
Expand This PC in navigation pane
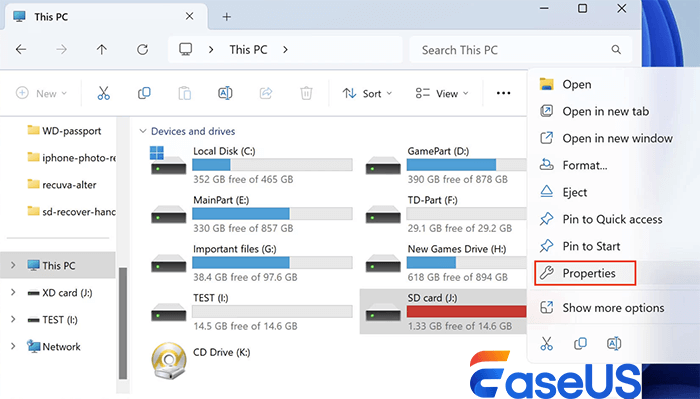coord(13,266)
